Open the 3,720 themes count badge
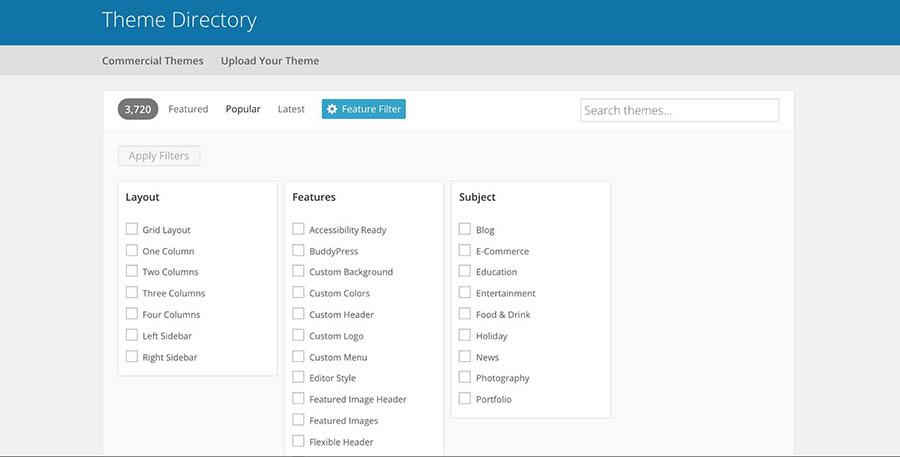 pyautogui.click(x=138, y=109)
